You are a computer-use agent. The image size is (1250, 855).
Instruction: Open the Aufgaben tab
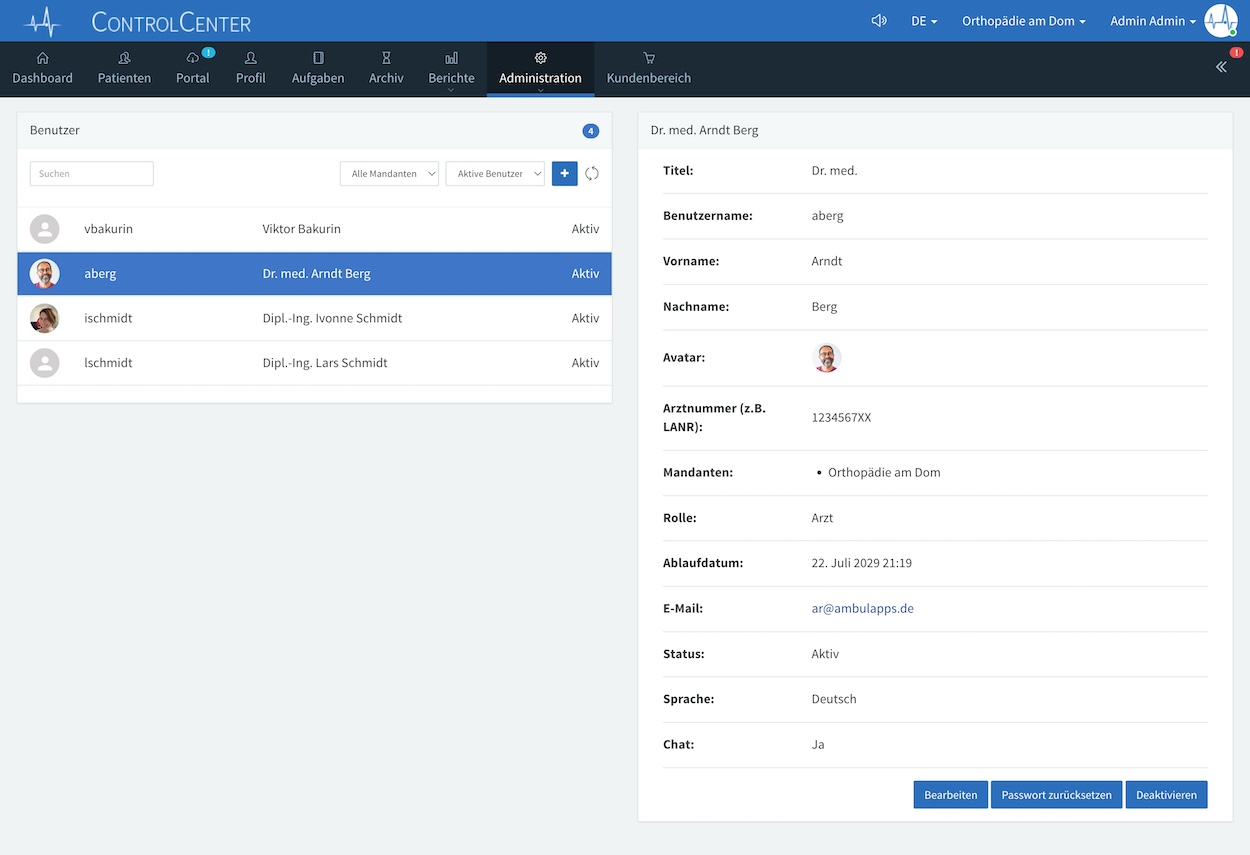coord(318,69)
